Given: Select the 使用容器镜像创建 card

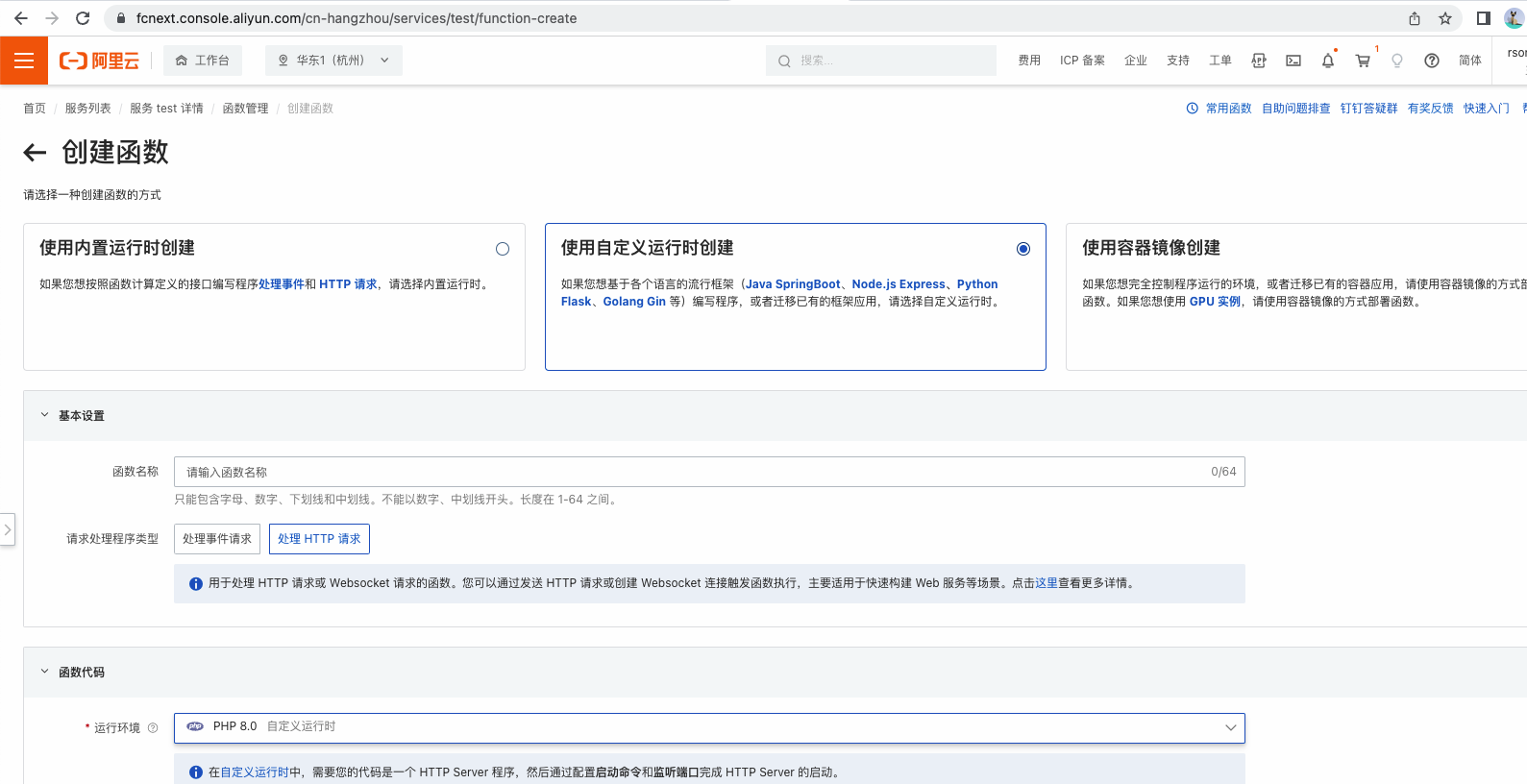Looking at the screenshot, I should (1296, 297).
